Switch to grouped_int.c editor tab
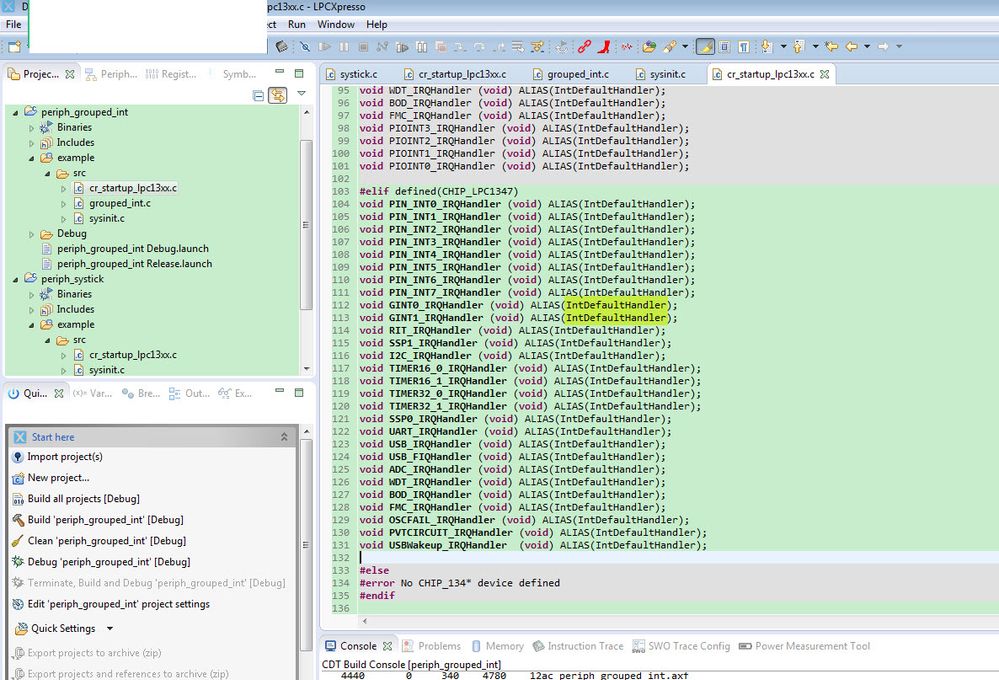 click(571, 75)
